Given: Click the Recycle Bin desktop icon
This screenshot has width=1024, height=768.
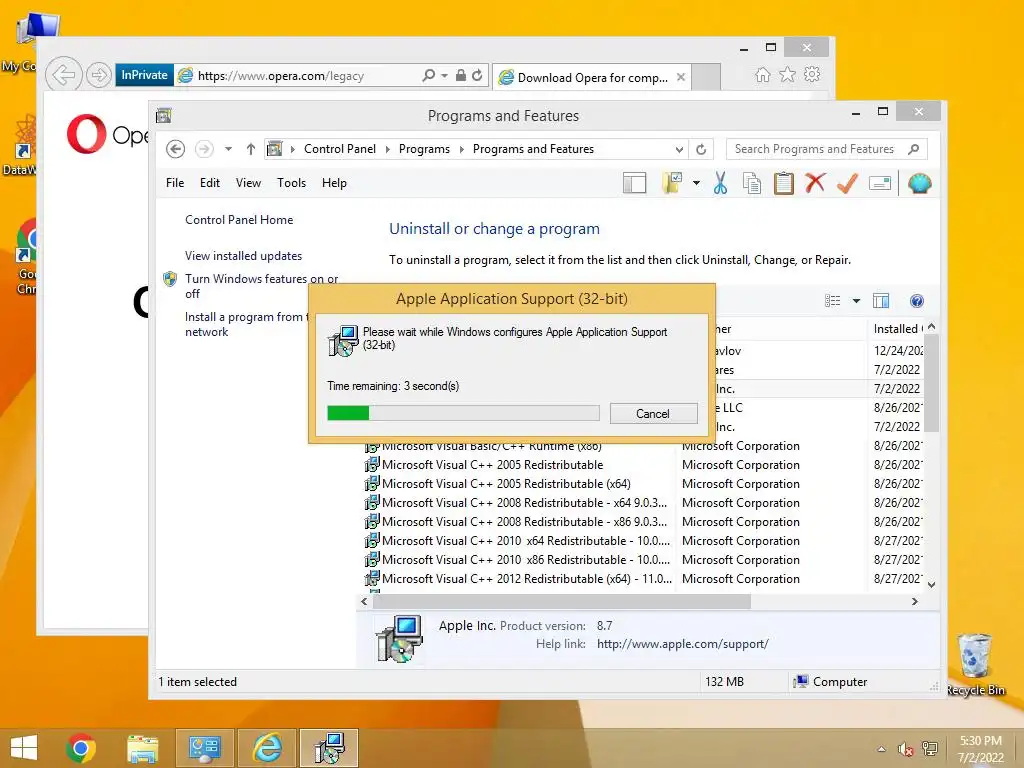Looking at the screenshot, I should coord(975,665).
